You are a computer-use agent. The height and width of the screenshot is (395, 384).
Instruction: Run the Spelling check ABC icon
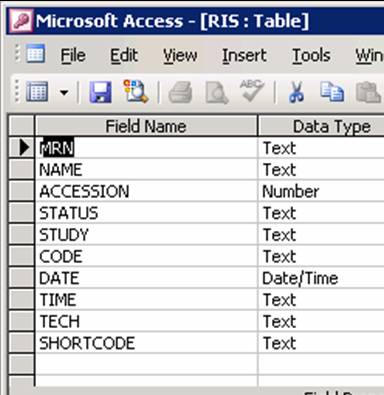(x=252, y=90)
